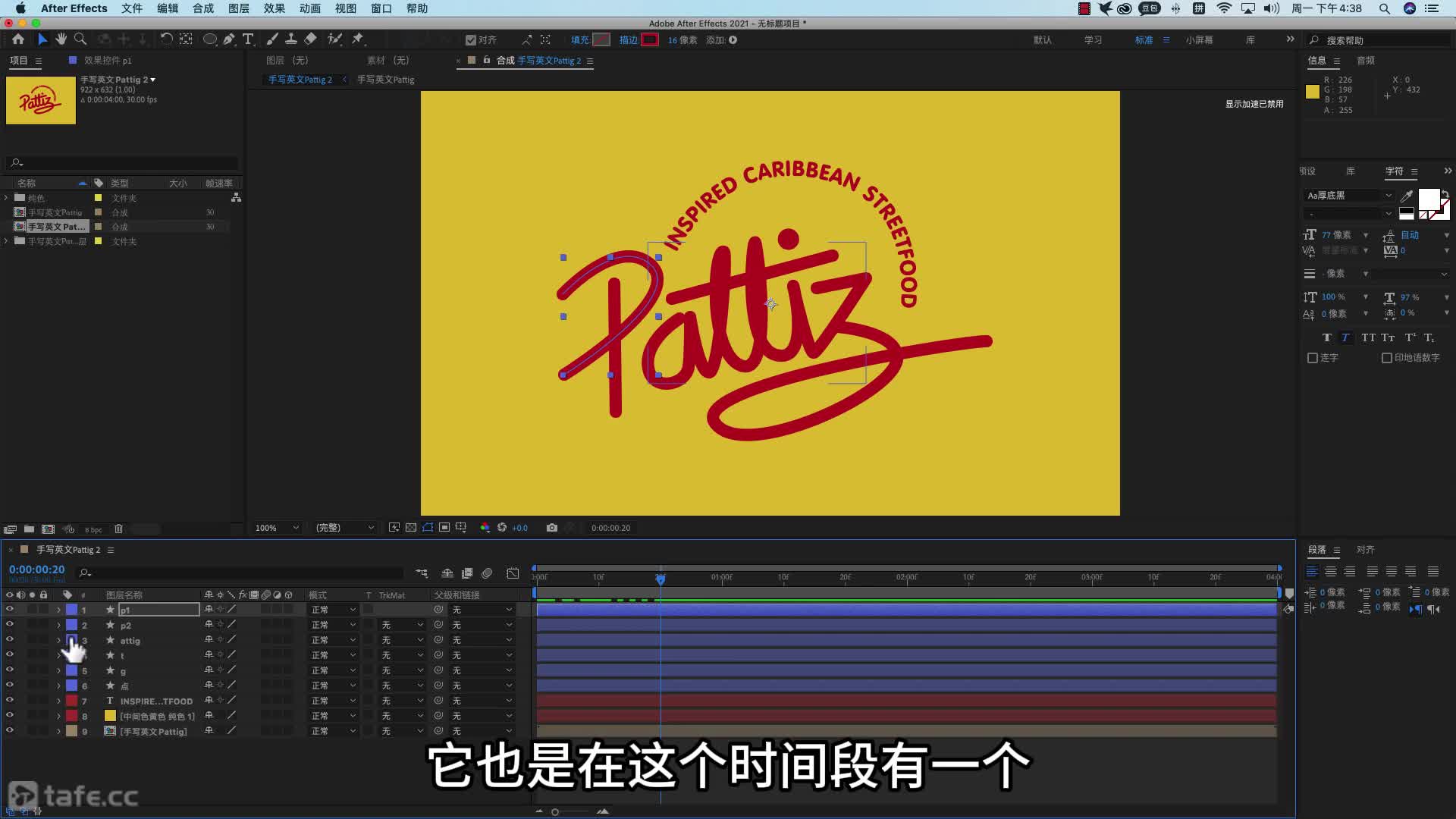
Task: Enable the 连字 ligatures checkbox
Action: 1313,358
